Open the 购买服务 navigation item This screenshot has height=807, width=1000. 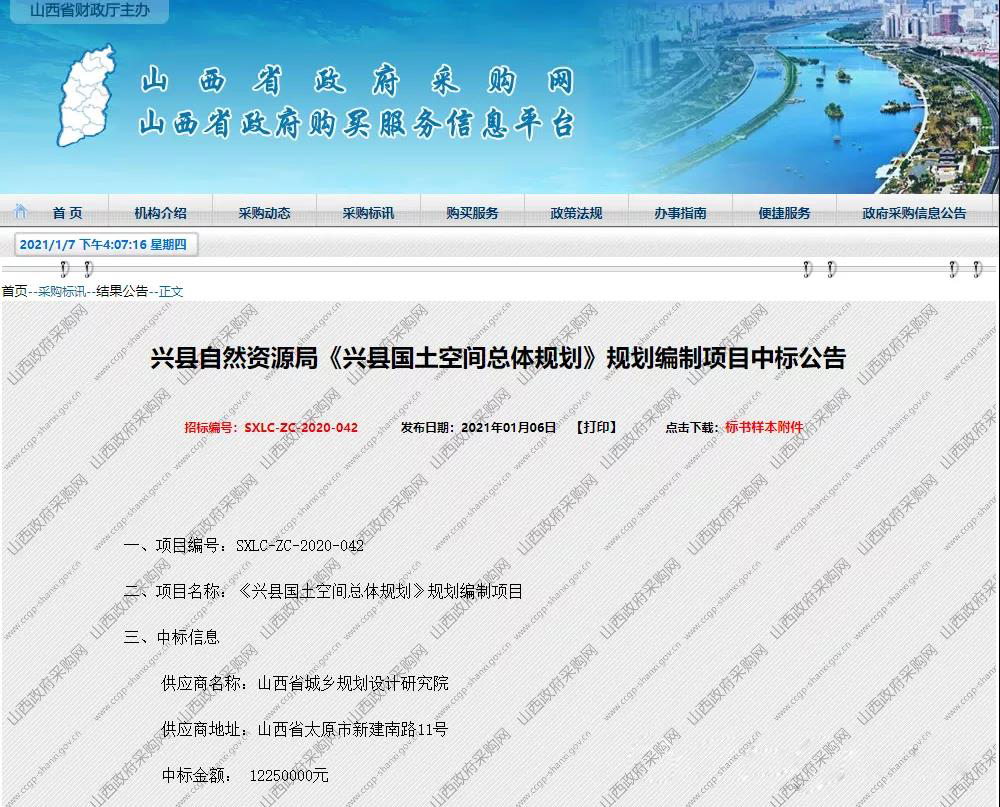click(x=472, y=213)
